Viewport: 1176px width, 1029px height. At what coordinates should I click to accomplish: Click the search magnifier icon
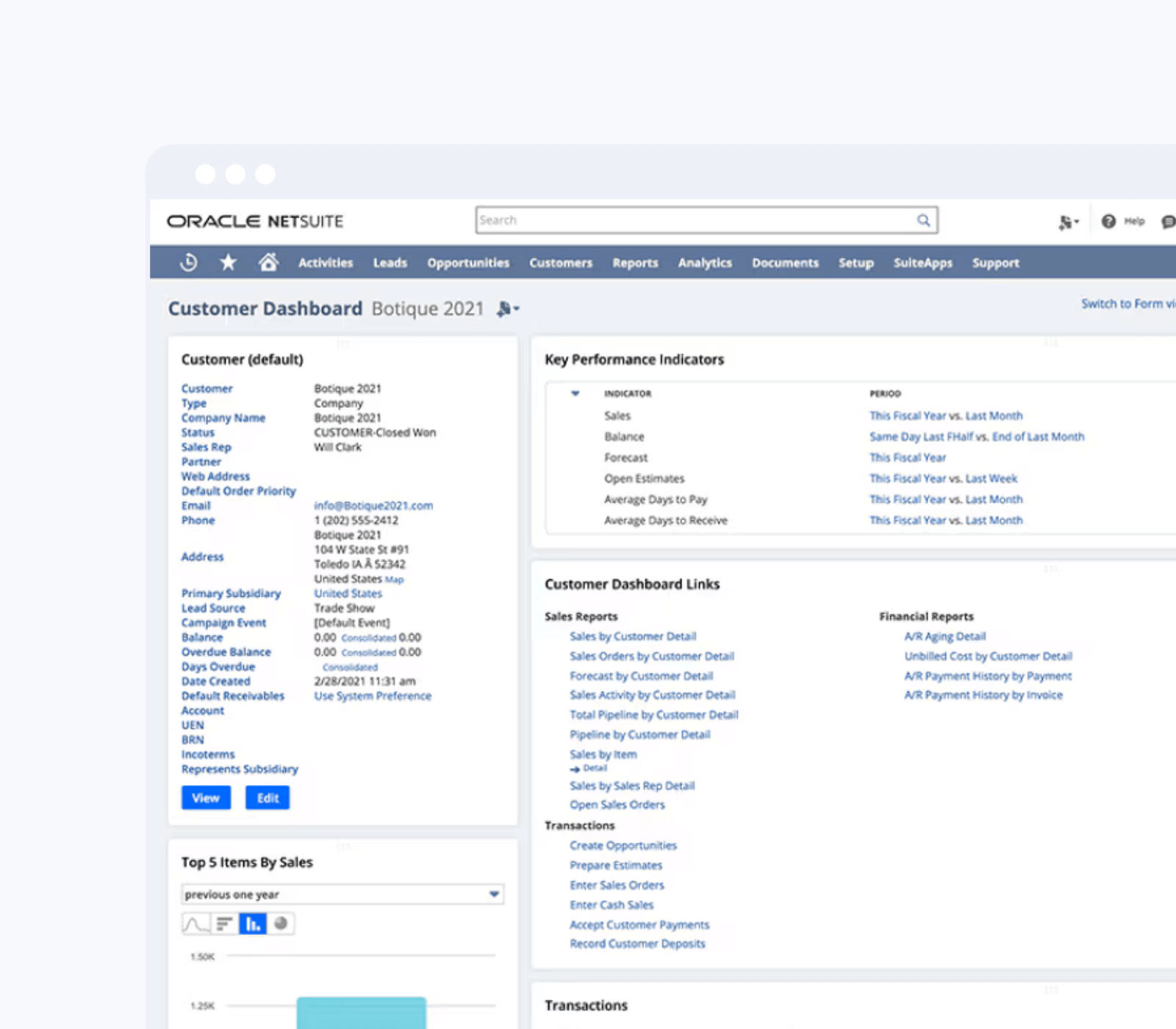[923, 220]
